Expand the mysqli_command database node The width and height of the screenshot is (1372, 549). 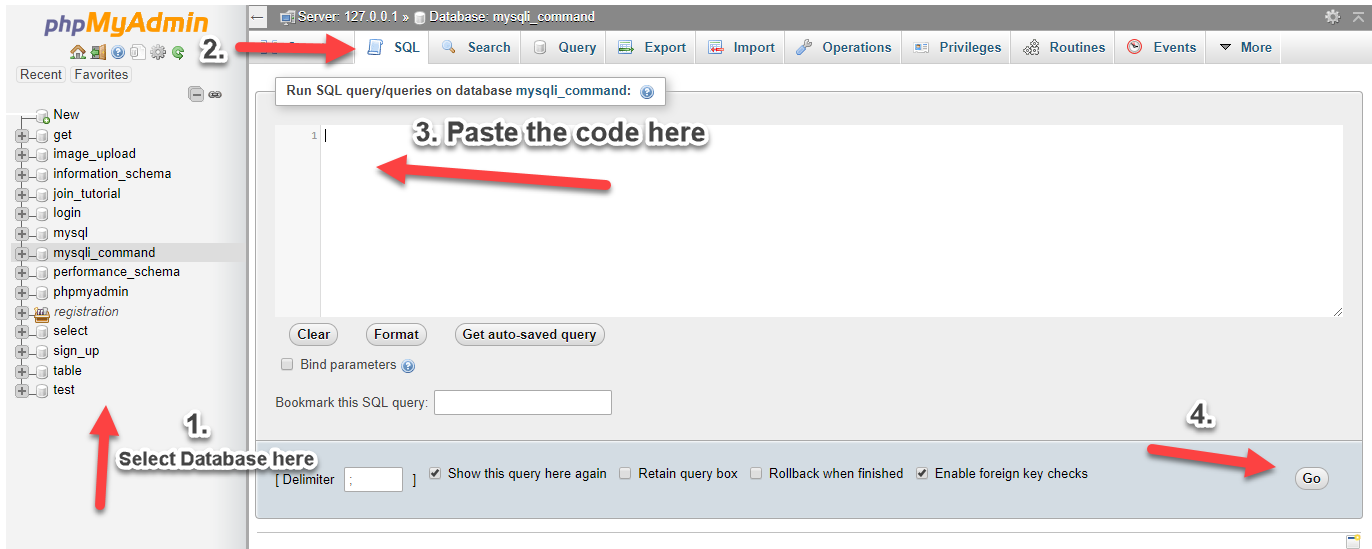coord(22,253)
